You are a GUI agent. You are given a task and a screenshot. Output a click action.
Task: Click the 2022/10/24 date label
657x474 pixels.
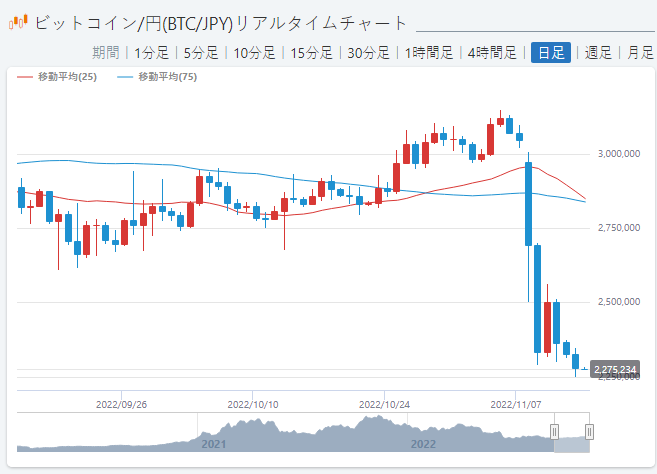(384, 405)
